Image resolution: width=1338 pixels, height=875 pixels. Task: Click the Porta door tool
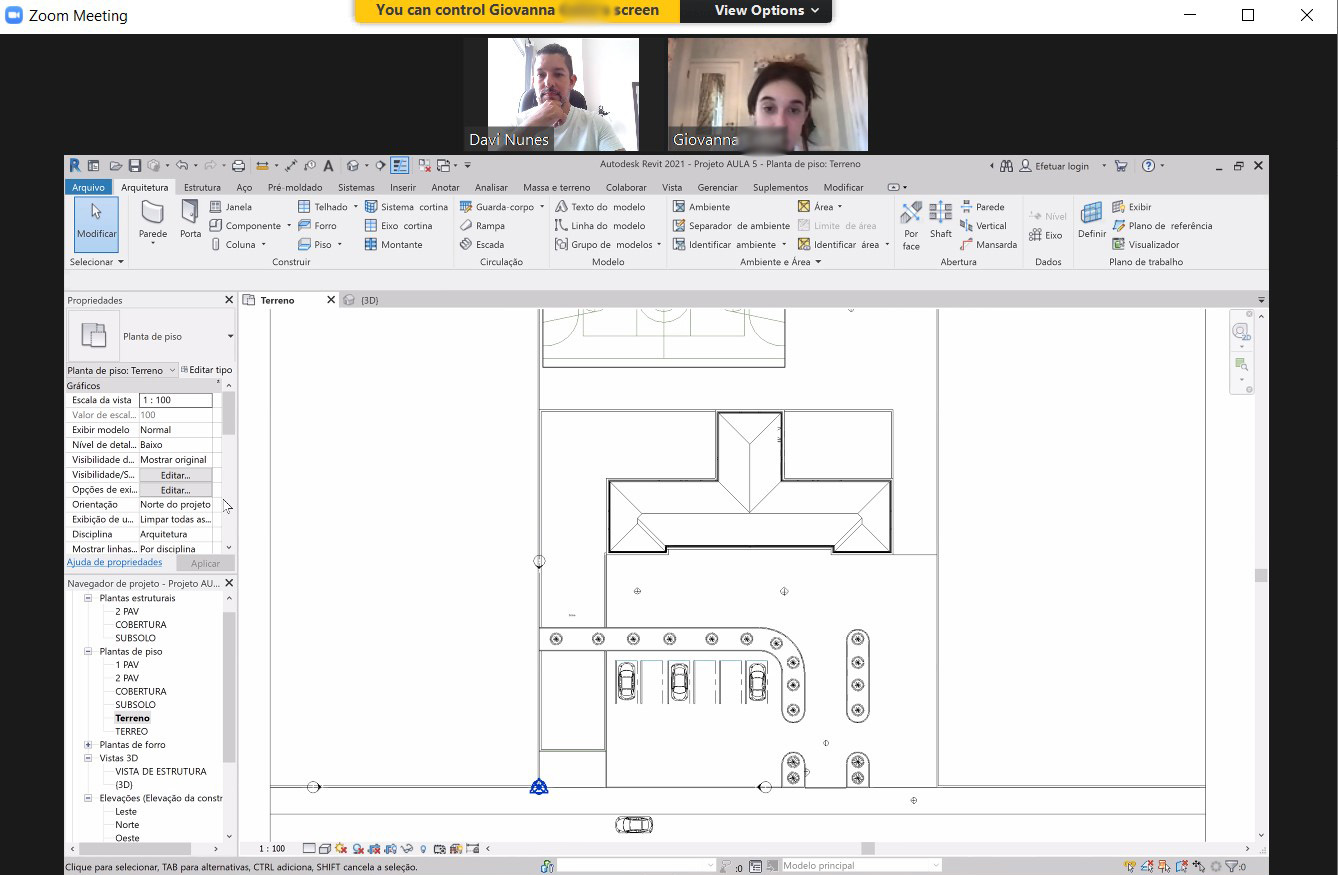(190, 219)
